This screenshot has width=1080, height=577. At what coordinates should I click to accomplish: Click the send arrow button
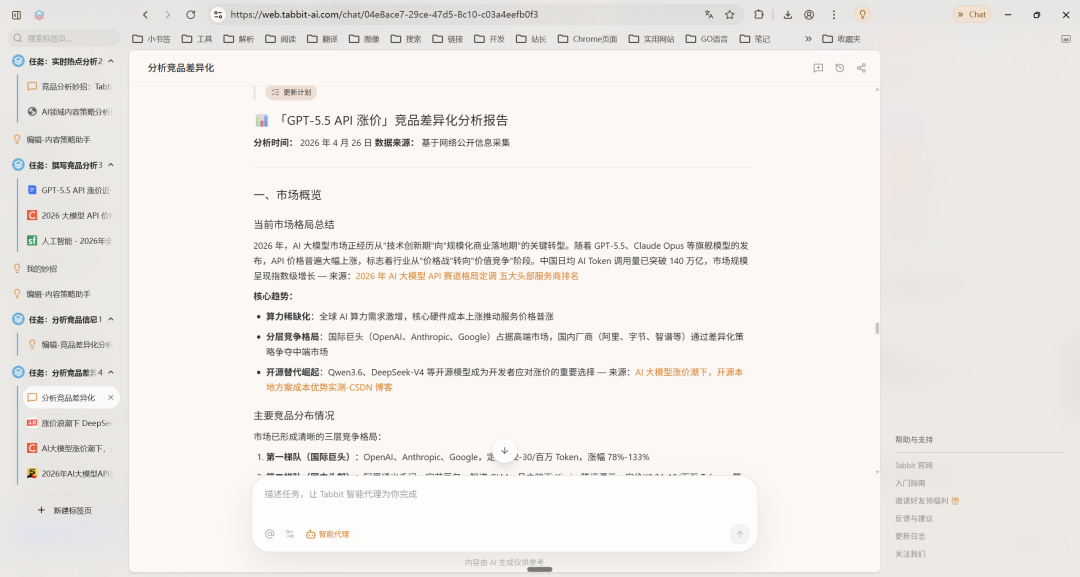(739, 534)
